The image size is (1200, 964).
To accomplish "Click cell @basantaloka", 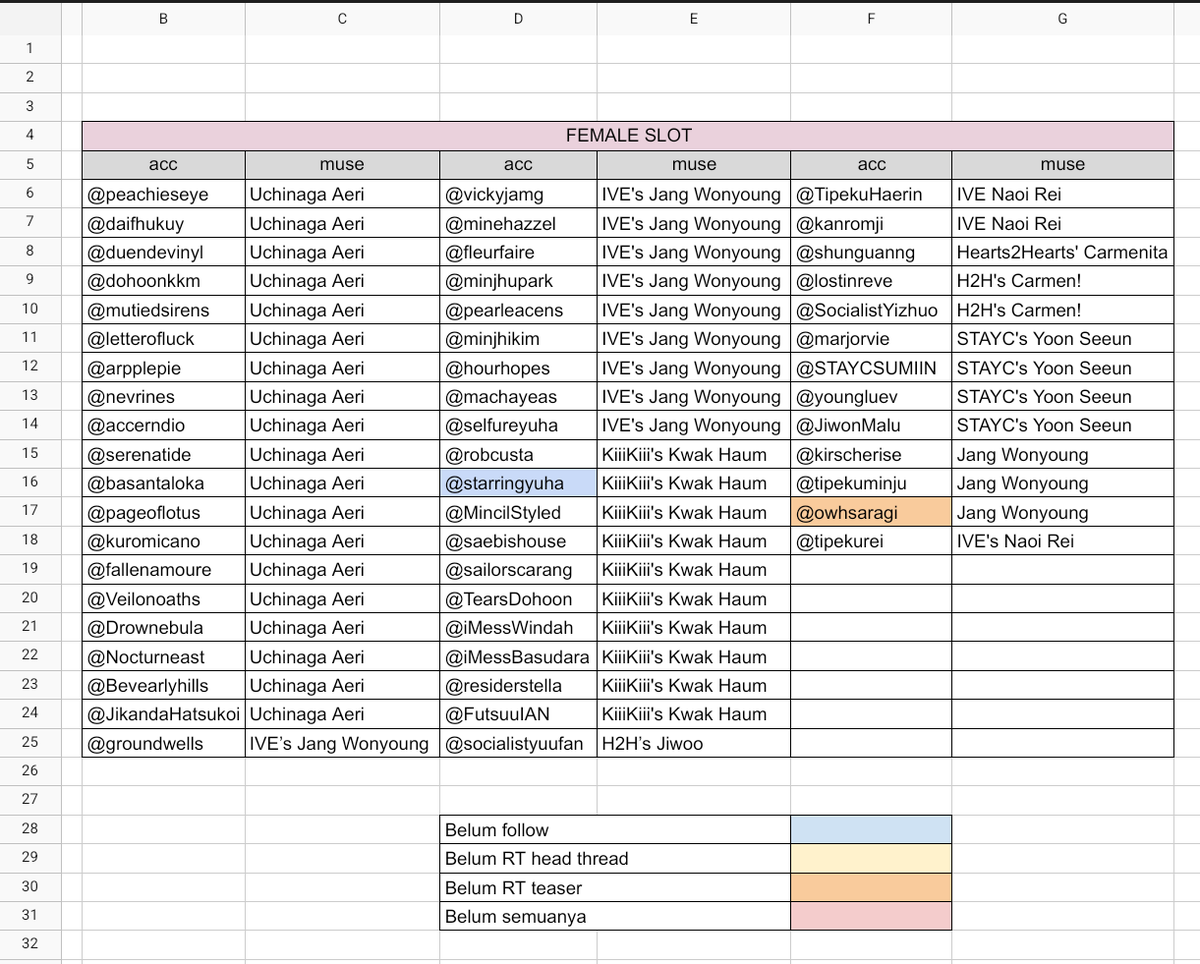I will tap(164, 483).
